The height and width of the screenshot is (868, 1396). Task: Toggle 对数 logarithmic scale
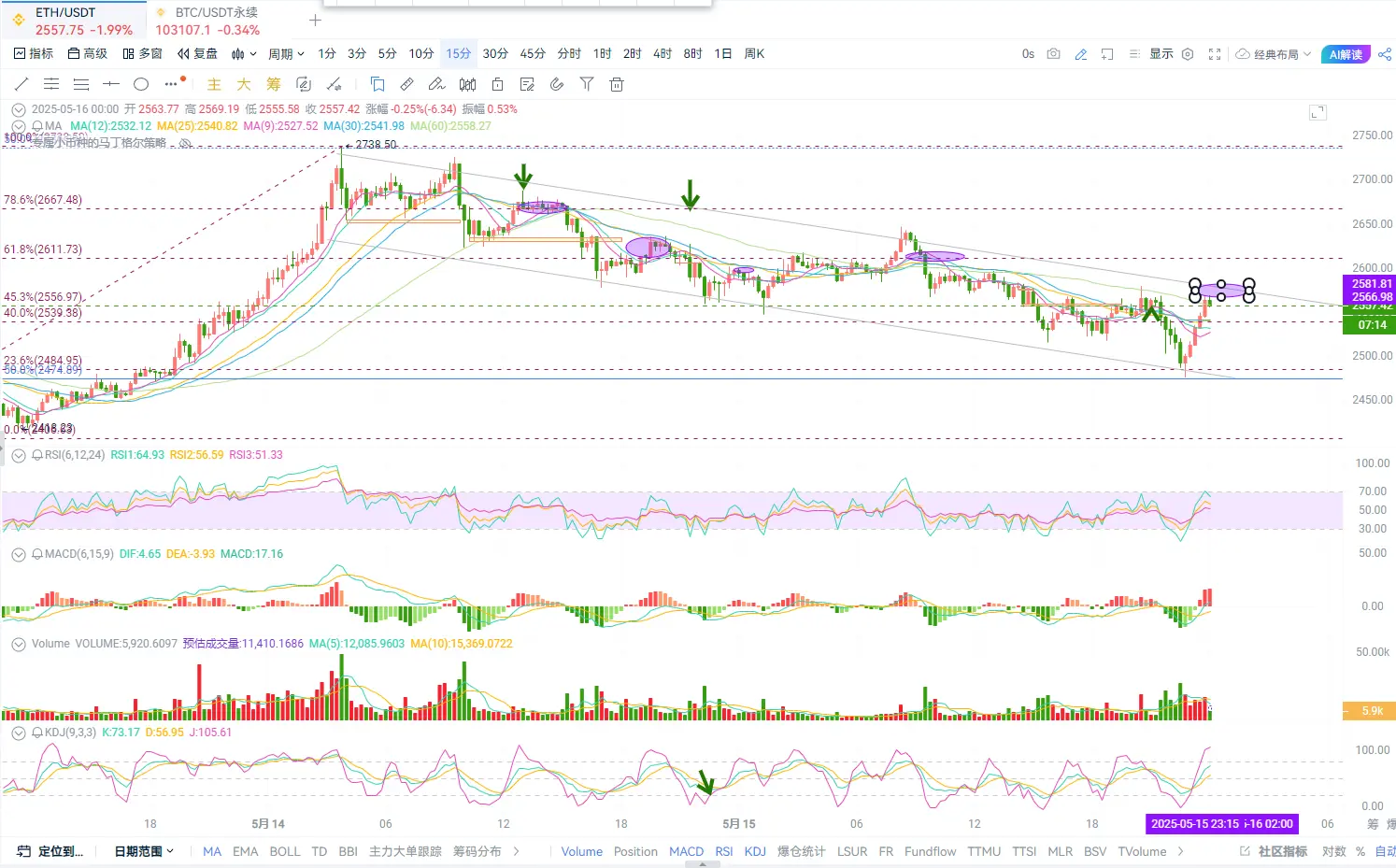(1333, 851)
